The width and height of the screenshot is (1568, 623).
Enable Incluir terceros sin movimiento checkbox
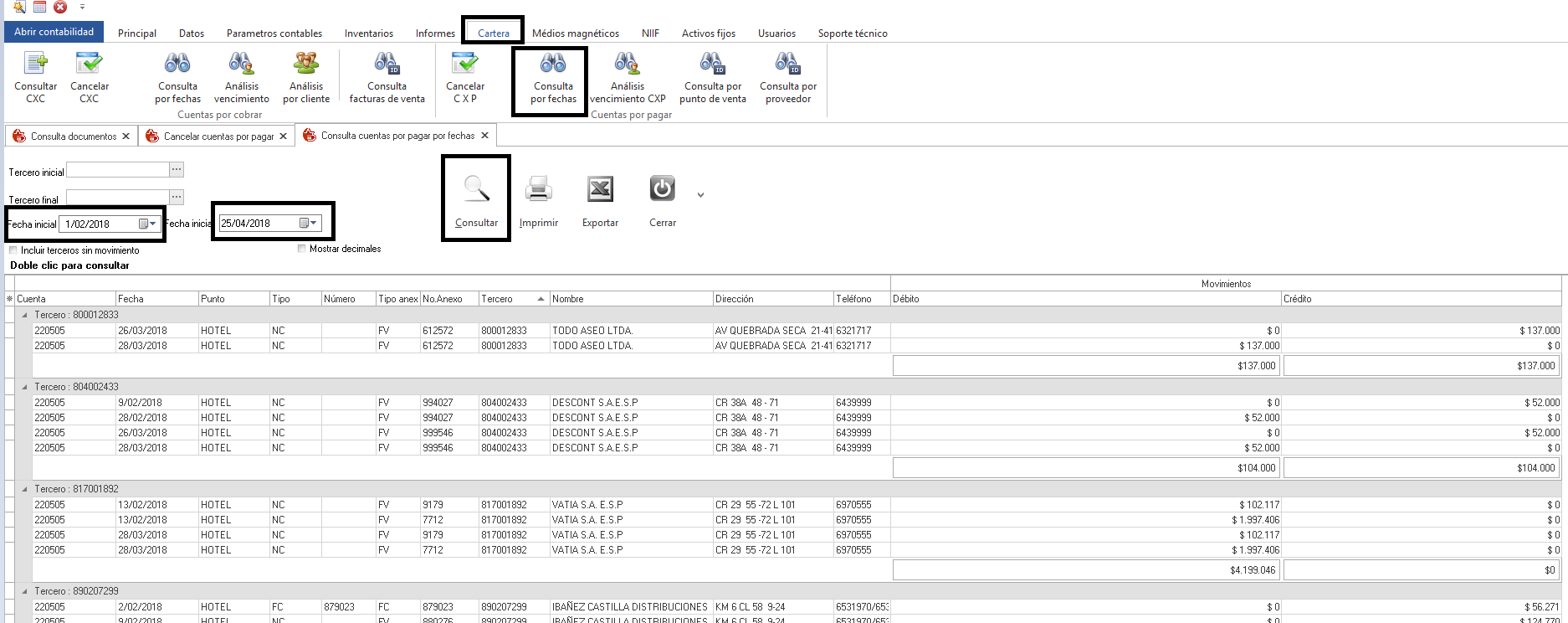[x=13, y=250]
